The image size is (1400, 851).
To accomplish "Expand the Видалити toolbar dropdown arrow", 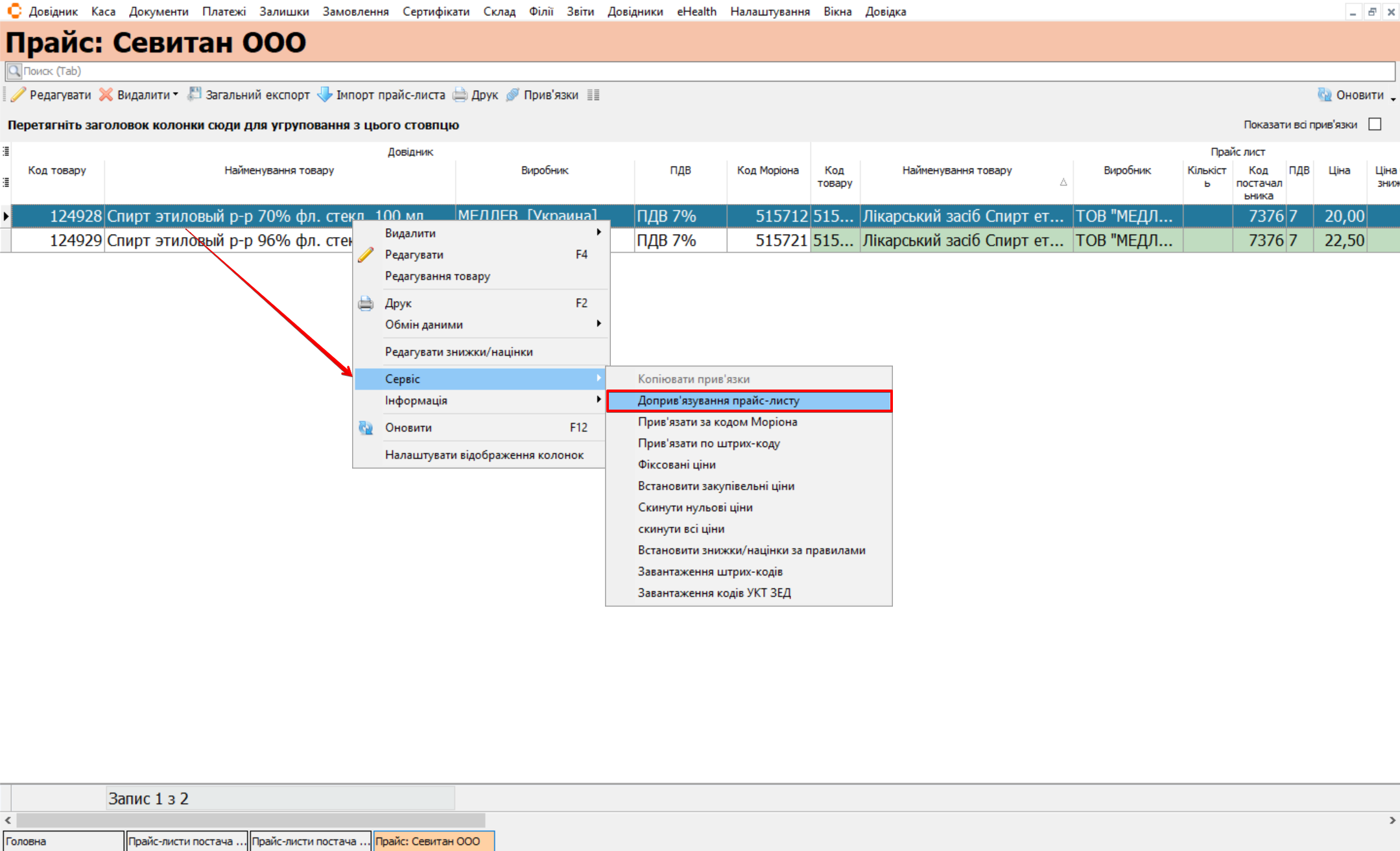I will [x=176, y=95].
